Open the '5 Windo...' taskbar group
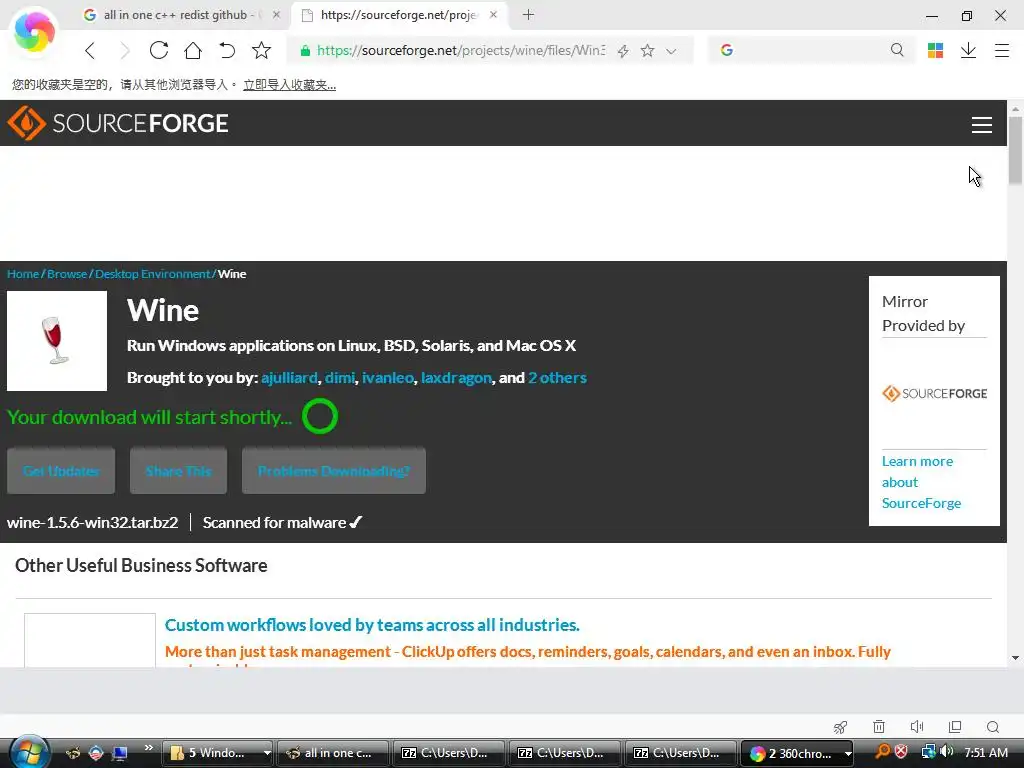This screenshot has width=1024, height=768. 217,753
